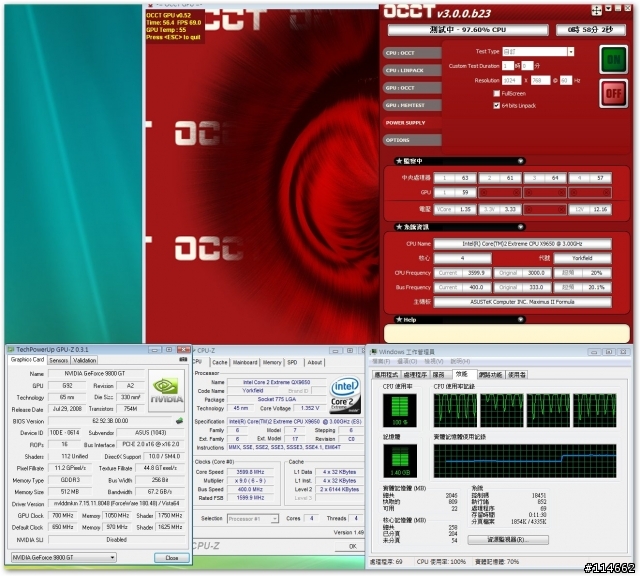
Task: Click the 12V voltage reading in OCCT
Action: pyautogui.click(x=590, y=209)
